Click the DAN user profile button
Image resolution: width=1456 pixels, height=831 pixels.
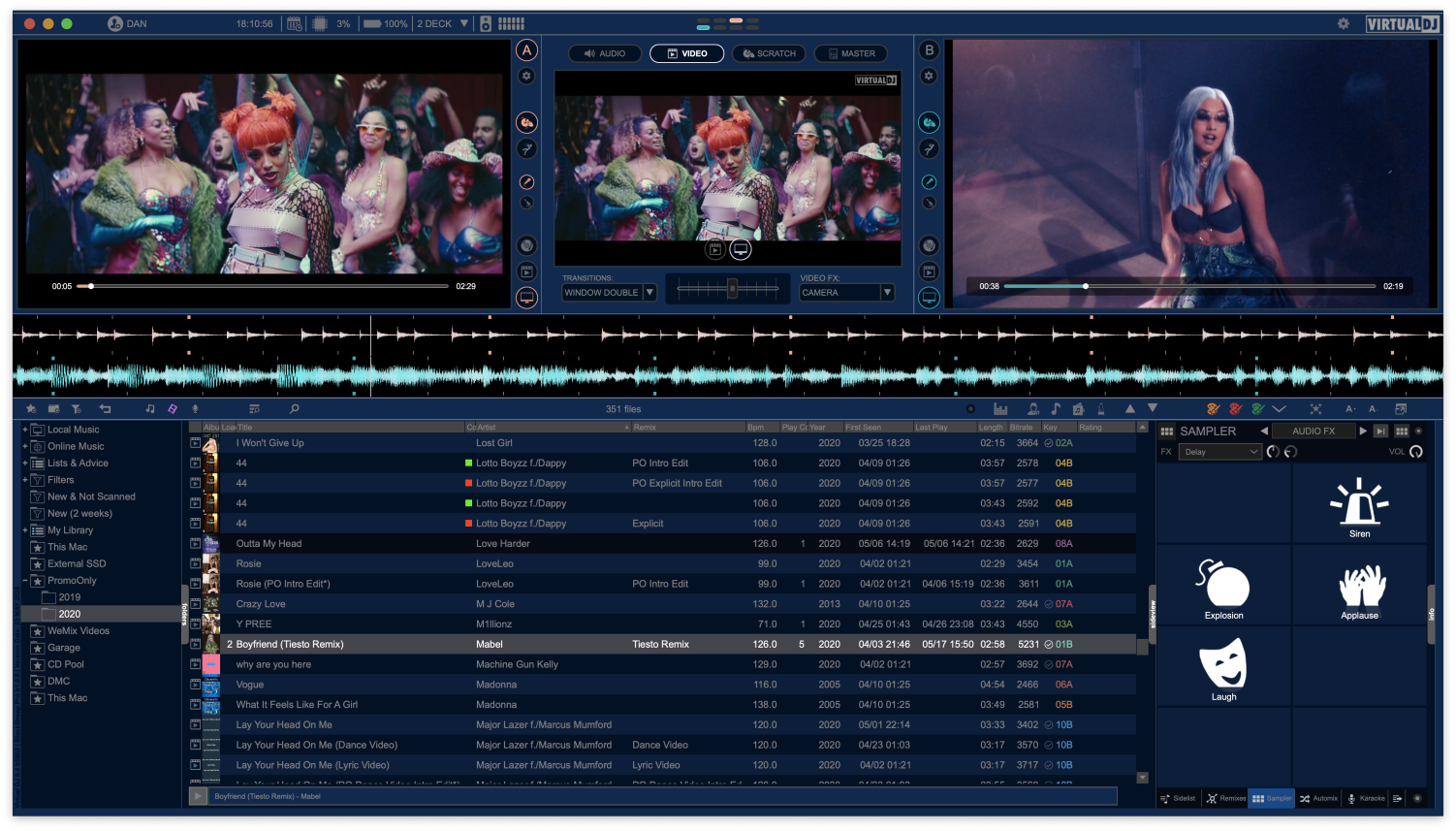point(127,23)
